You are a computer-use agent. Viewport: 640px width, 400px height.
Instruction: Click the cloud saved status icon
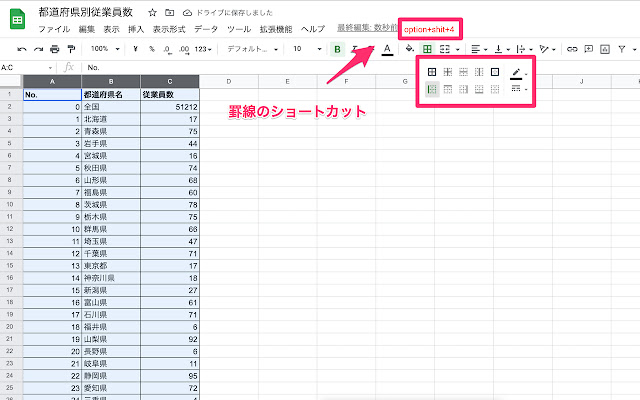(x=187, y=13)
